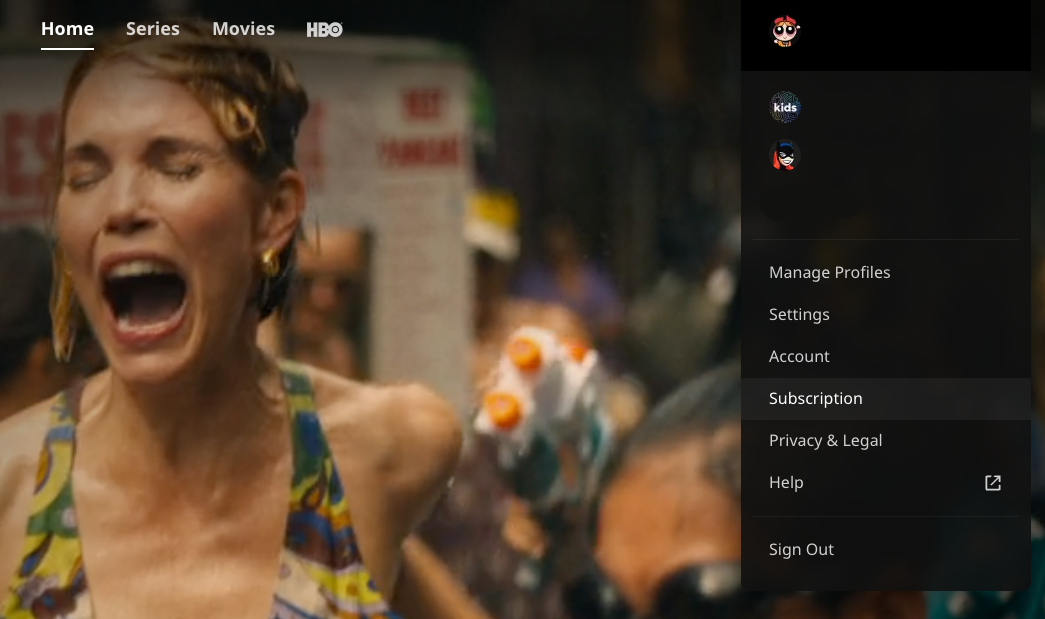
Task: Switch to the kids profile avatar
Action: (786, 107)
